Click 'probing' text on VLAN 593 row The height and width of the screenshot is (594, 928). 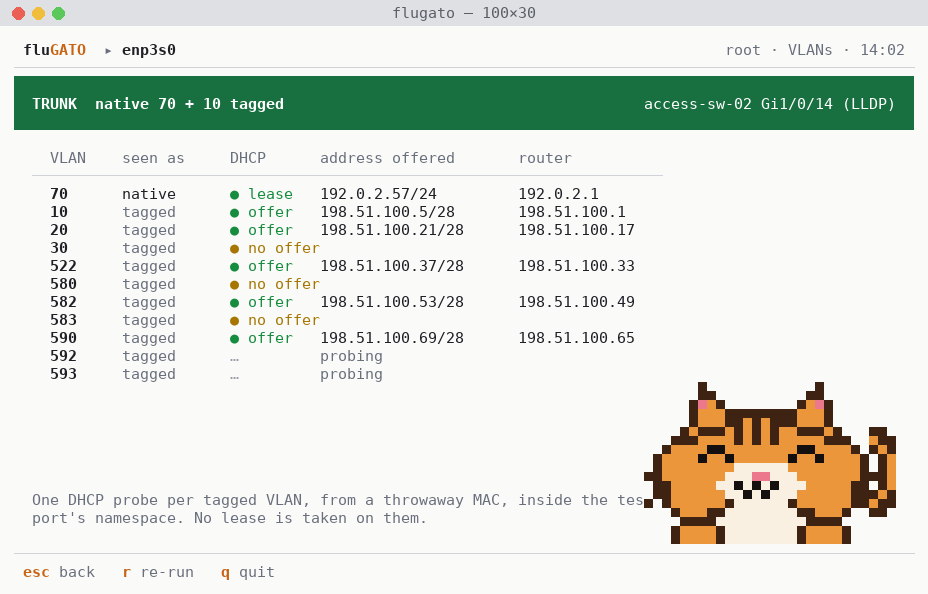(x=352, y=375)
